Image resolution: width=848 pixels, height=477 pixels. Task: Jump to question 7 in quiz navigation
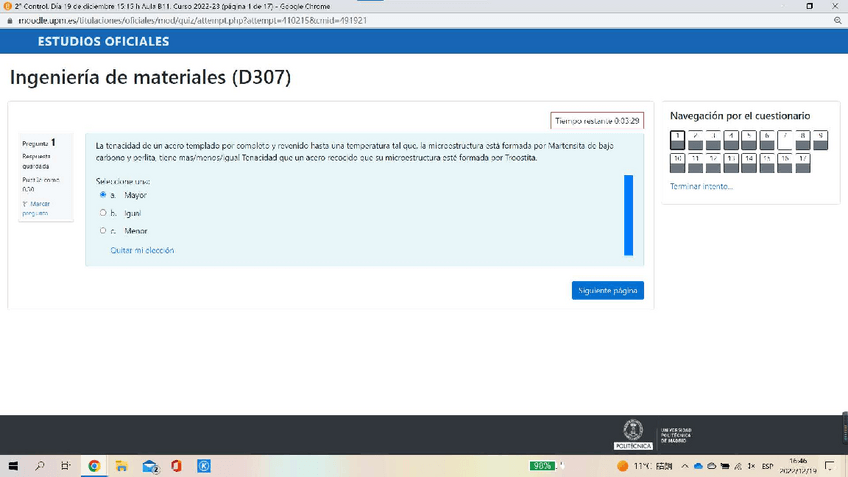point(785,140)
